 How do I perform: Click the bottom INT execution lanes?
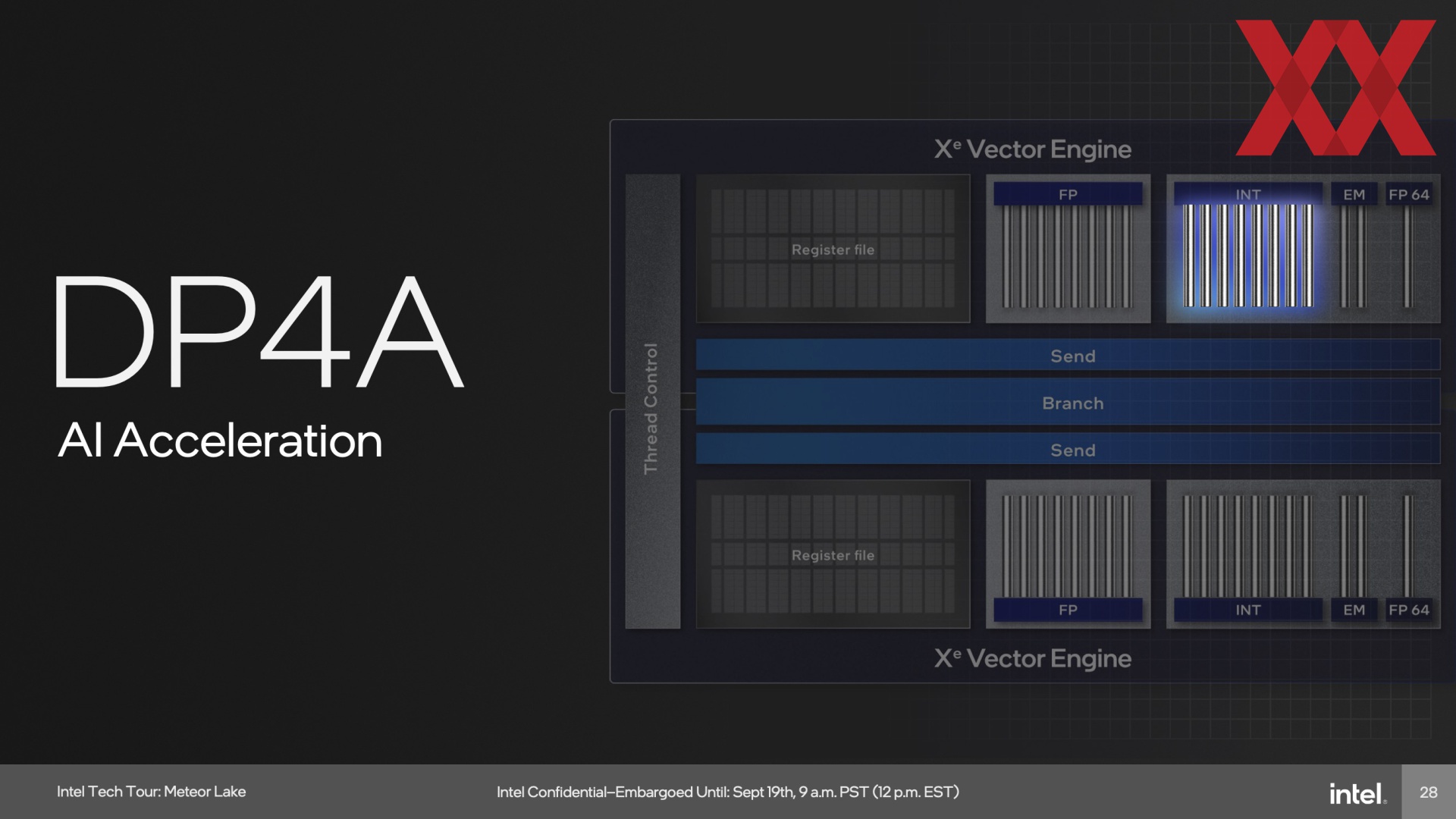pyautogui.click(x=1247, y=546)
